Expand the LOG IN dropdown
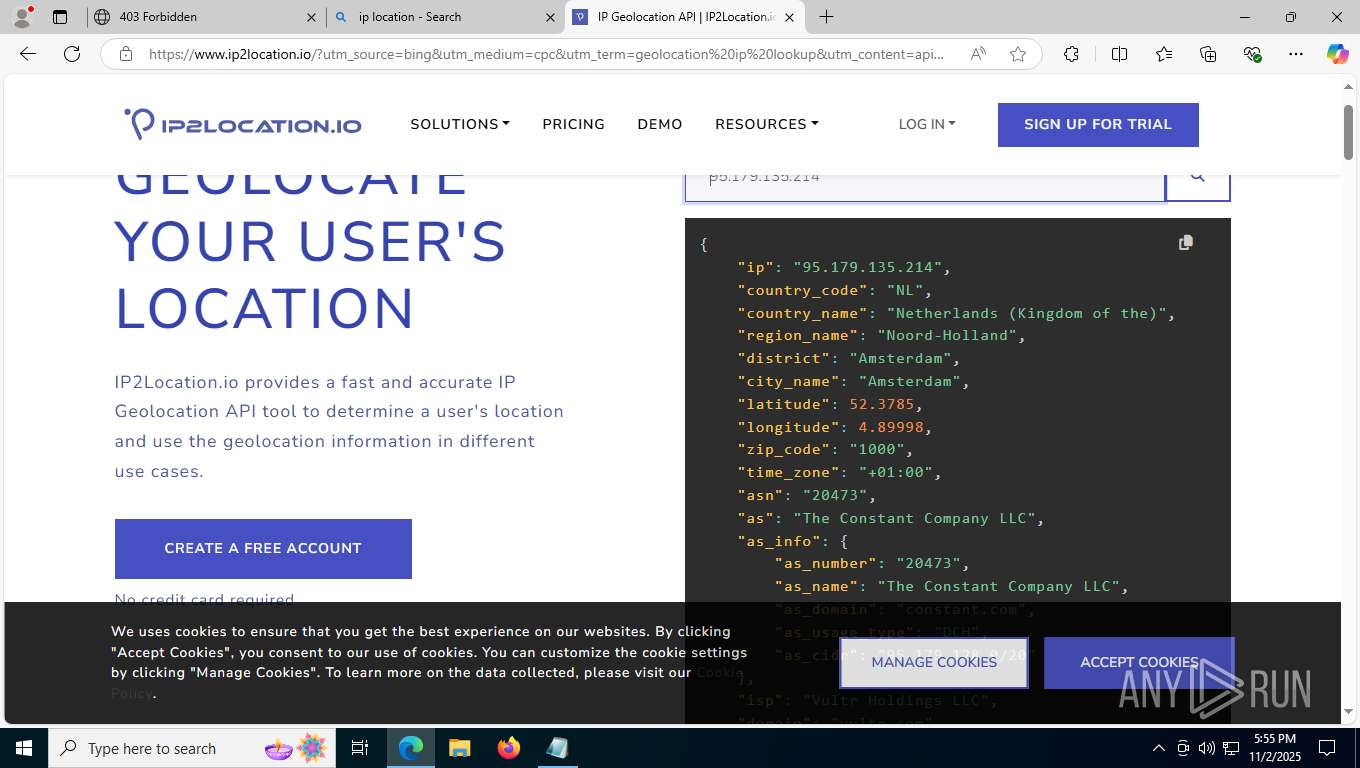The height and width of the screenshot is (768, 1360). [927, 124]
